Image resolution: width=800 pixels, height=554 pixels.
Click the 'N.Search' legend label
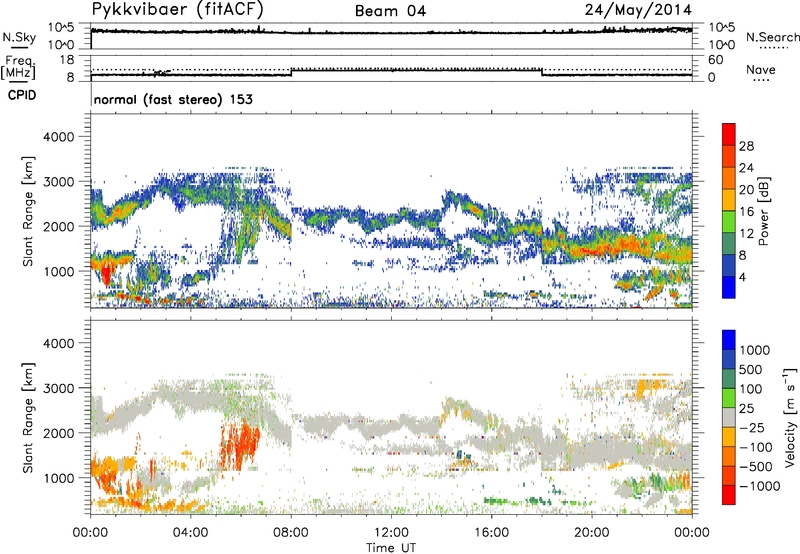(772, 37)
